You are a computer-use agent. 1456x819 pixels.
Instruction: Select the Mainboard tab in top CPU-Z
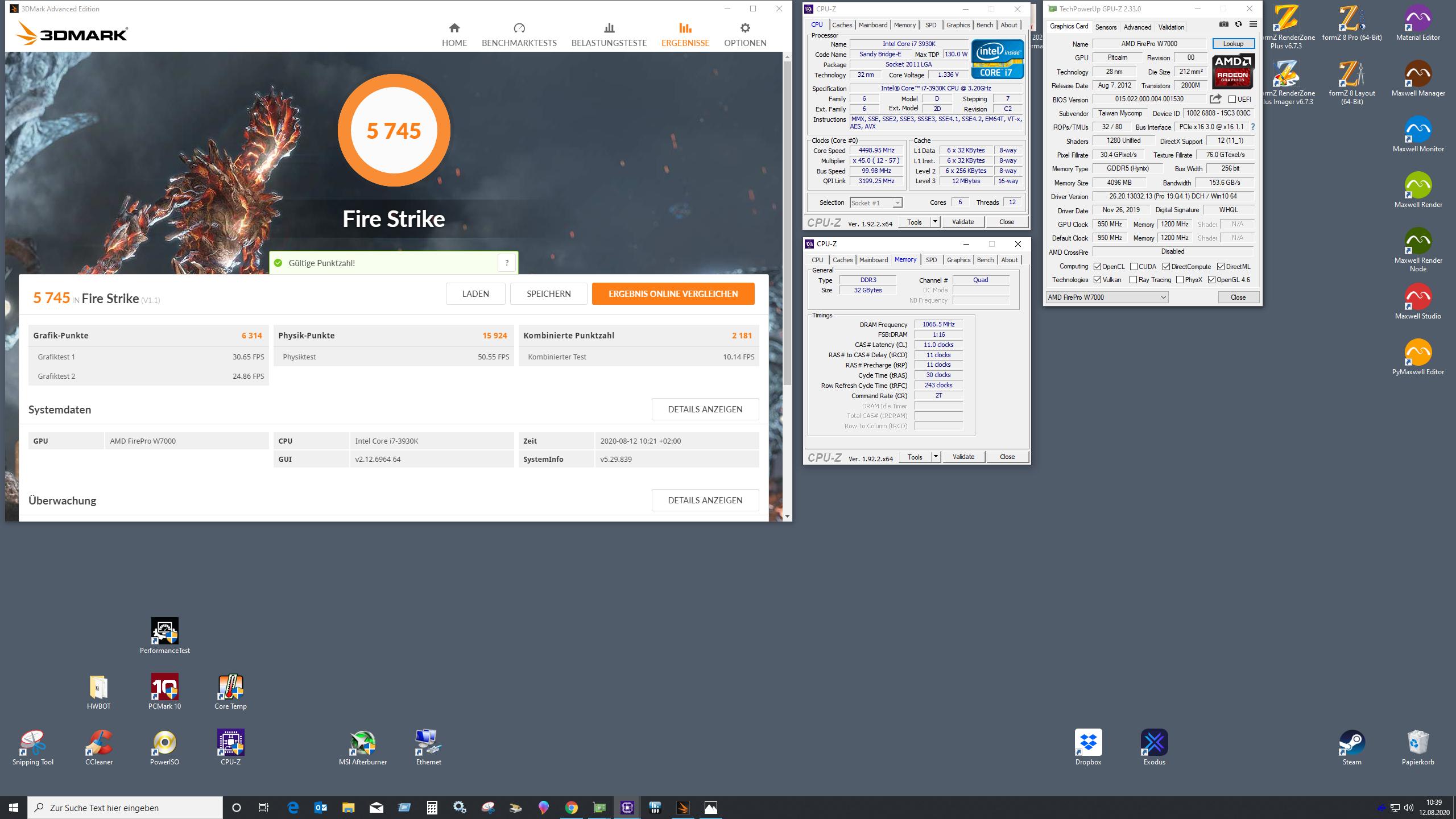point(872,25)
